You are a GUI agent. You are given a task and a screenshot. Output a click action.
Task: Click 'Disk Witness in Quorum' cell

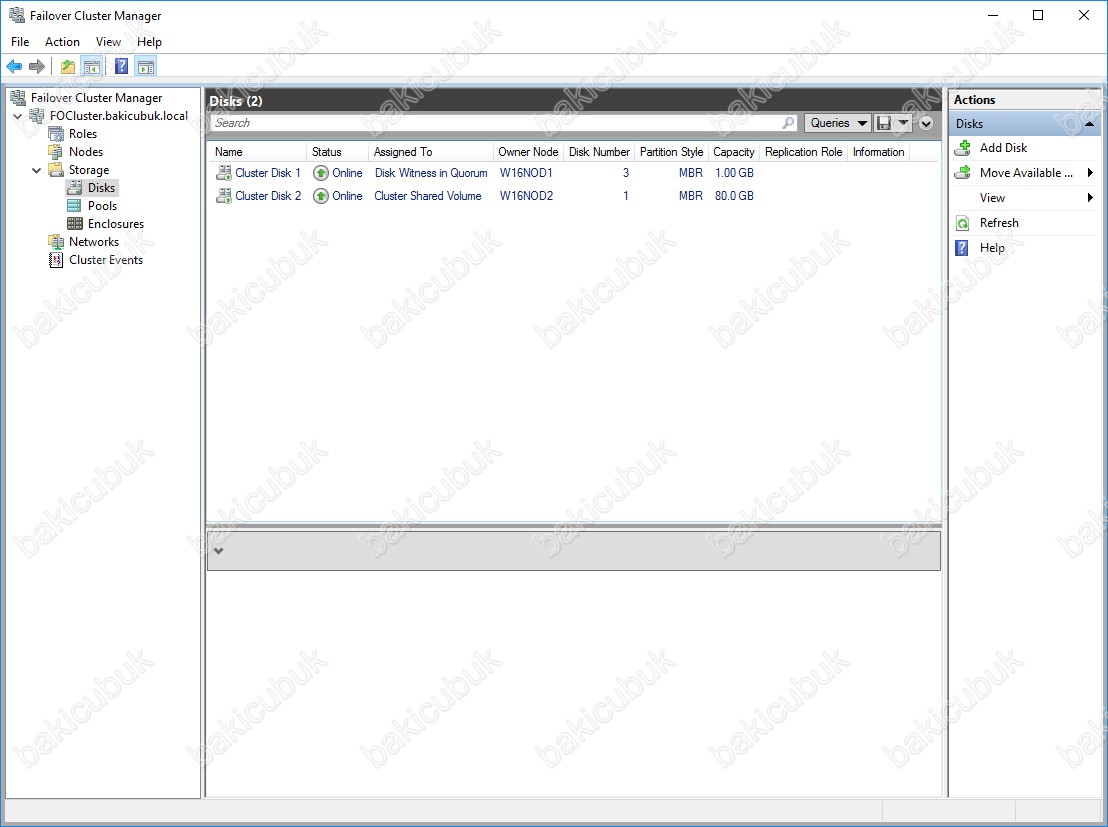431,172
